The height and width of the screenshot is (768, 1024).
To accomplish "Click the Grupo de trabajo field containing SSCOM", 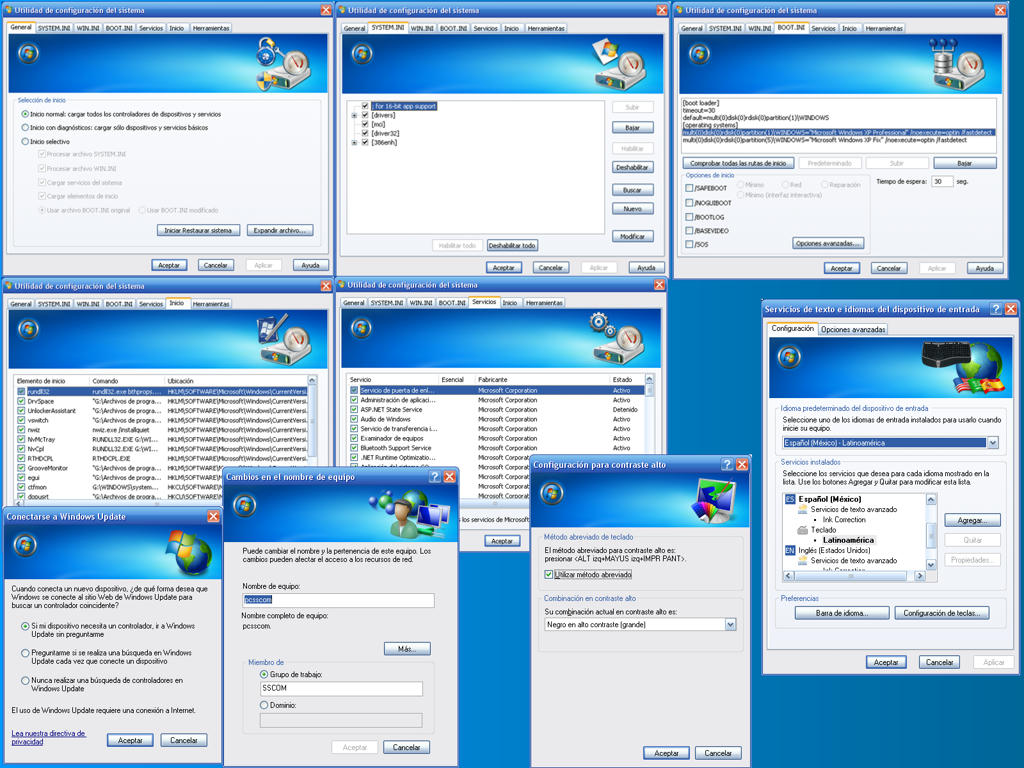I will point(341,688).
